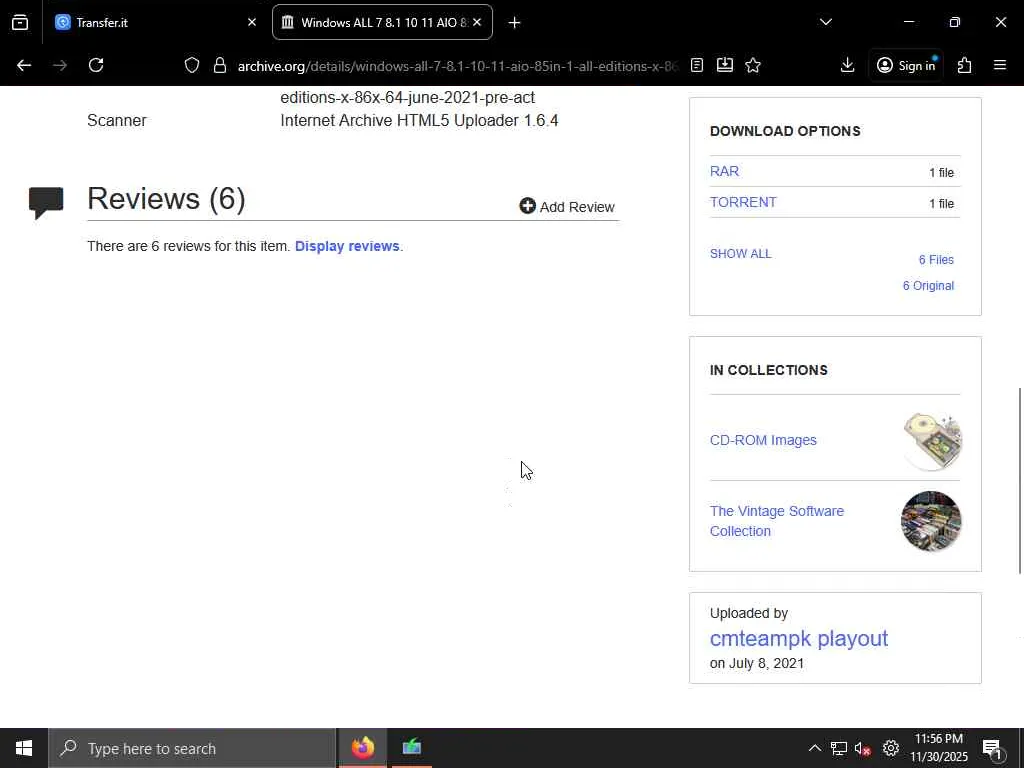The width and height of the screenshot is (1024, 768).
Task: Open the extensions puzzle icon
Action: click(x=965, y=65)
